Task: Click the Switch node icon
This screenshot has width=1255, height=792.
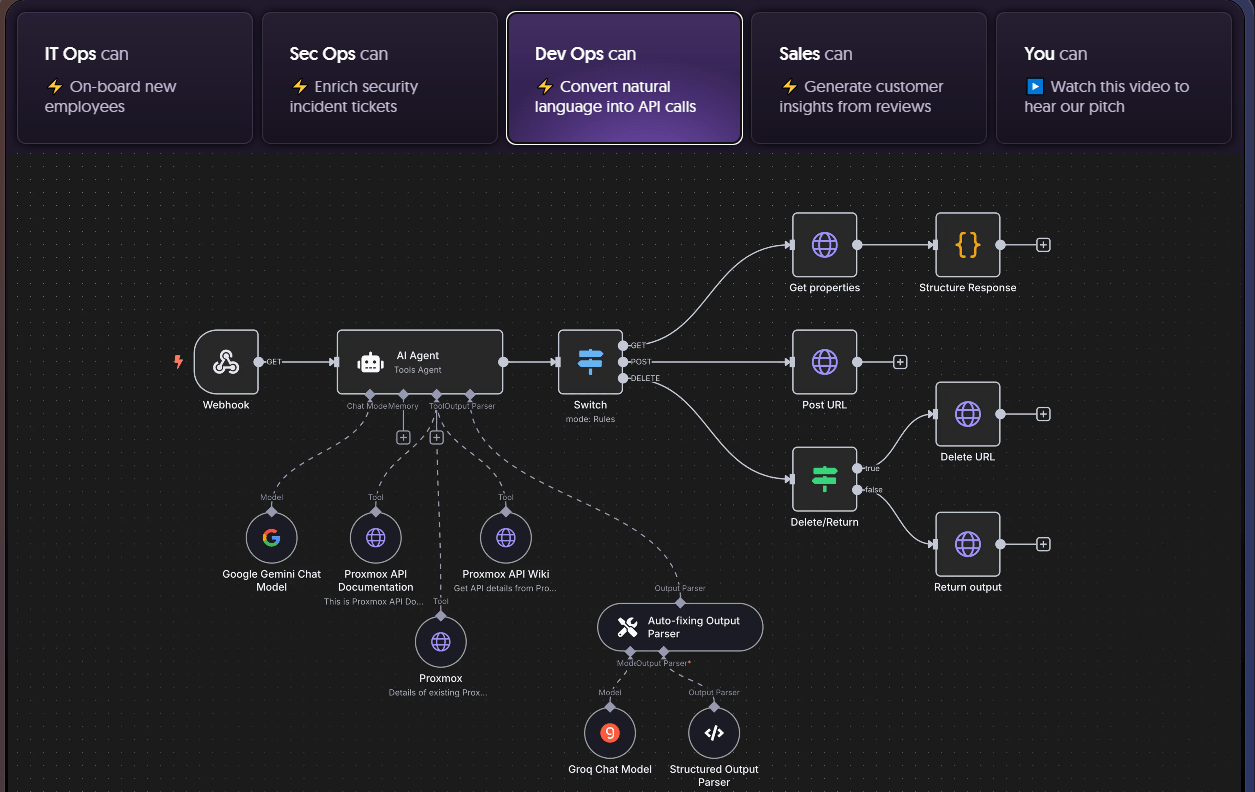Action: pyautogui.click(x=591, y=362)
